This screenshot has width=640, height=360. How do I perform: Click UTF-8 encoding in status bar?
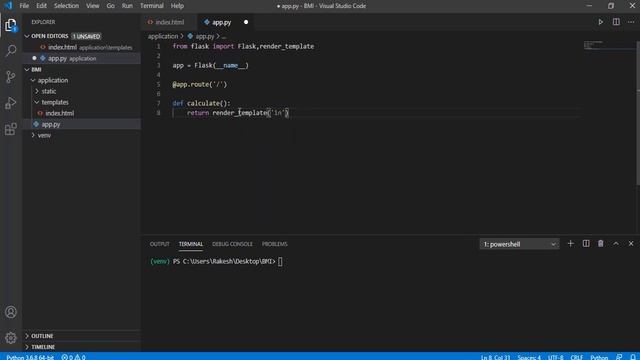point(556,357)
